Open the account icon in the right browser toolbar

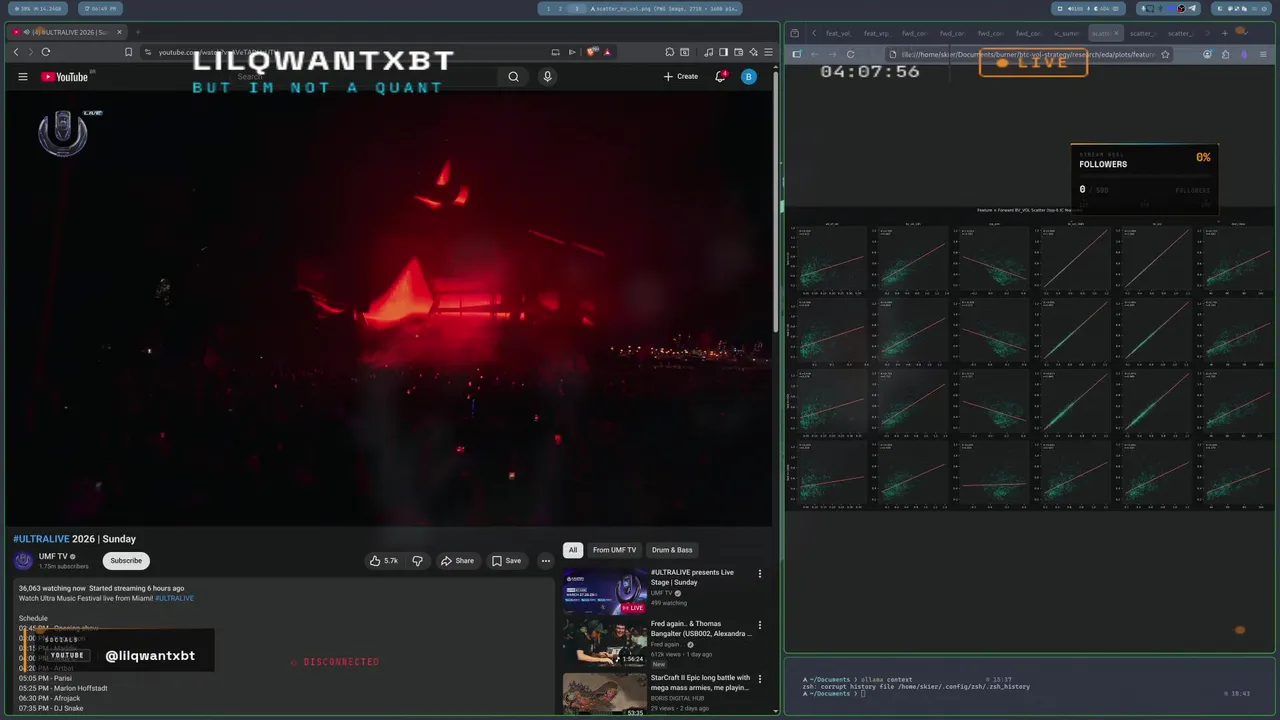click(x=1207, y=54)
